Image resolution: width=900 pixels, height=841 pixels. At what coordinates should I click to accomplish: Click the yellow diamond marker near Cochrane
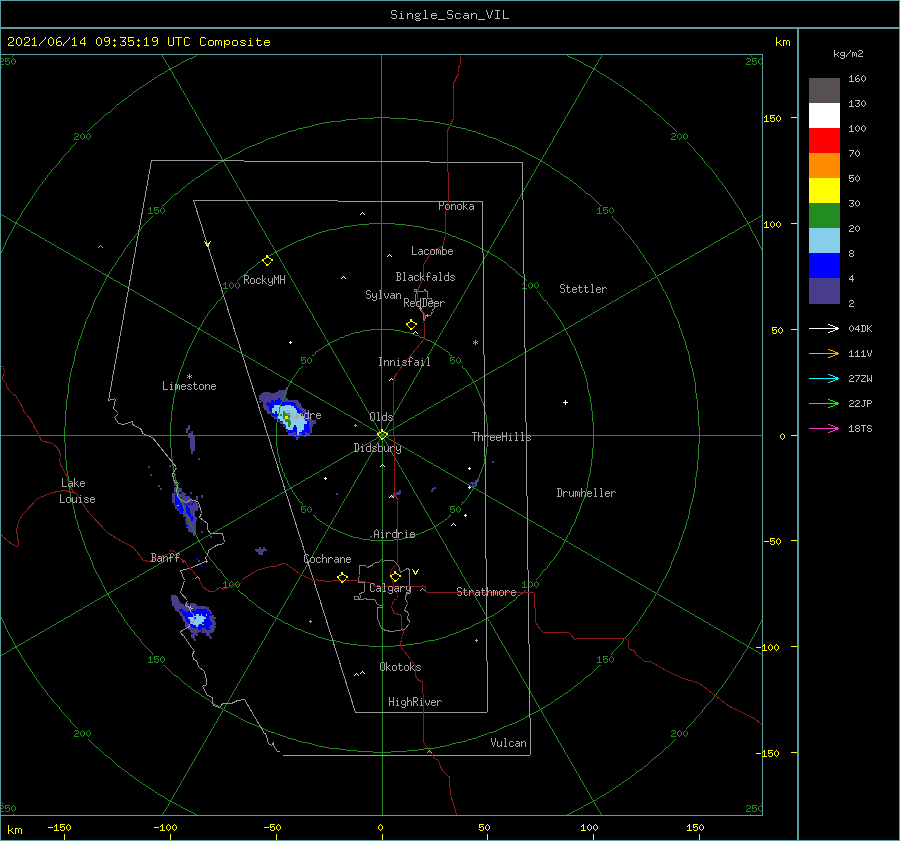(343, 578)
